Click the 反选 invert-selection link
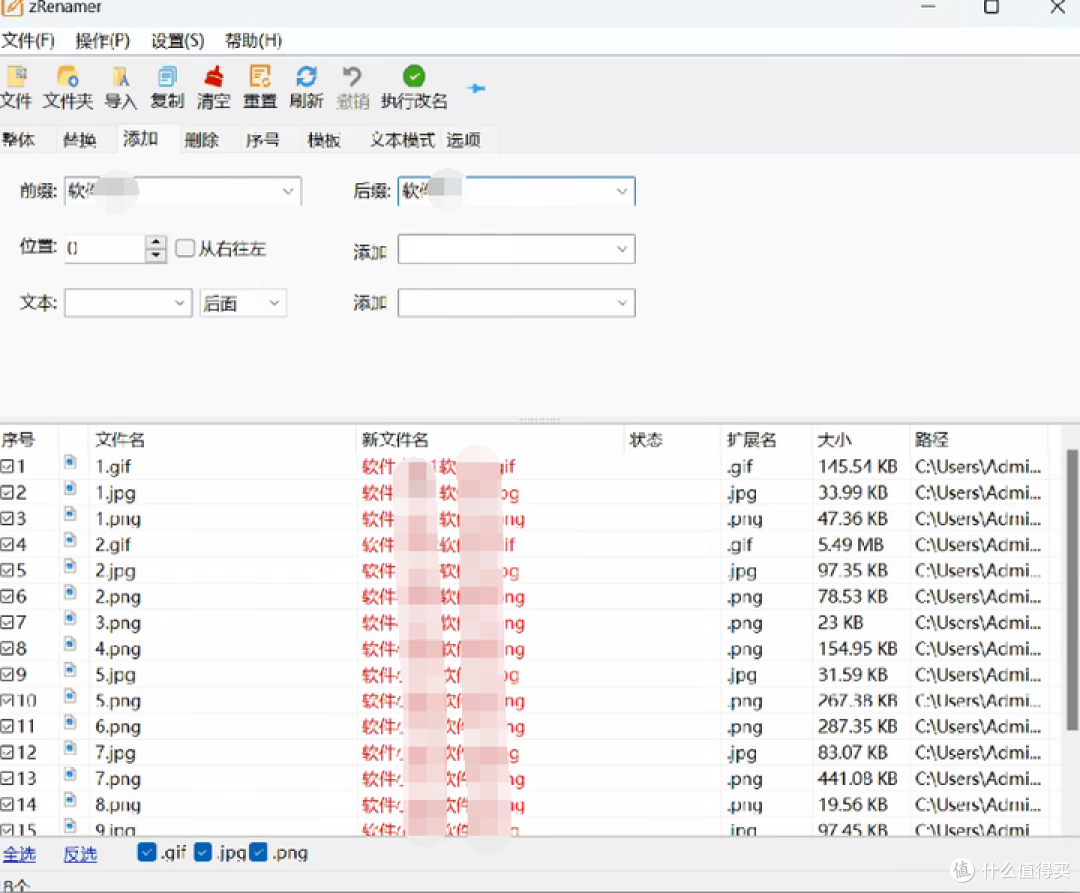 pyautogui.click(x=80, y=854)
